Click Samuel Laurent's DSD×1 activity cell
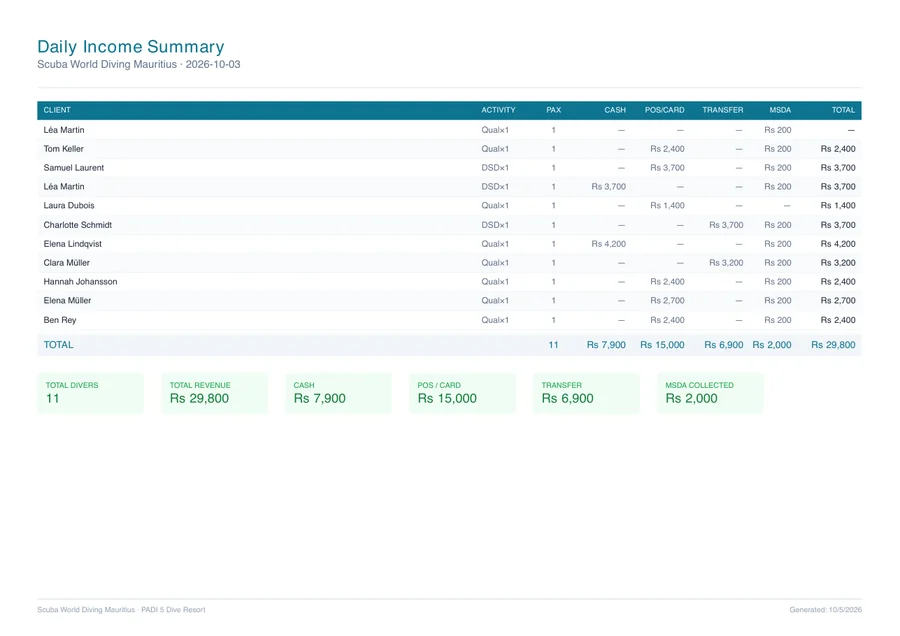Image resolution: width=900 pixels, height=636 pixels. coord(495,168)
